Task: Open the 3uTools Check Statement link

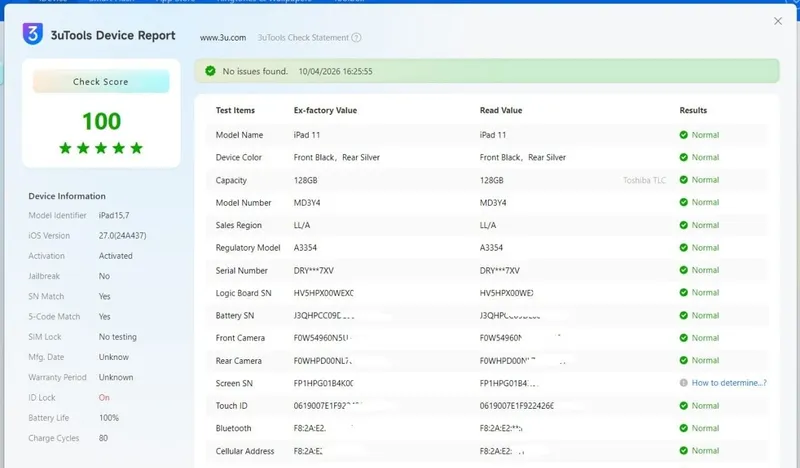Action: (x=303, y=38)
